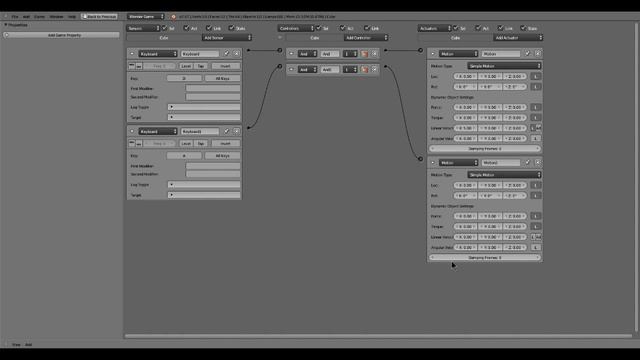Delete the first Motion actuator
640x360 pixels.
pos(538,53)
